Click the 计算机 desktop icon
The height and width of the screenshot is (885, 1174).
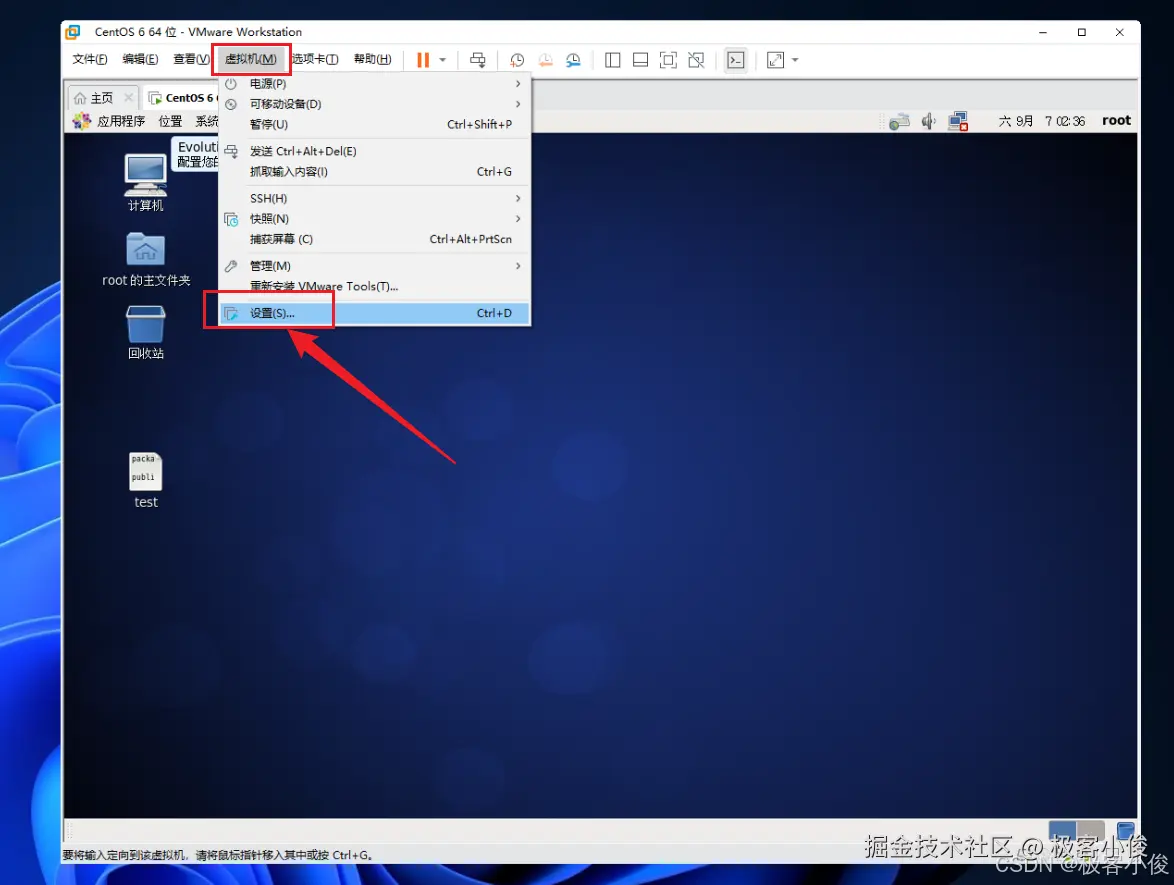click(x=145, y=183)
